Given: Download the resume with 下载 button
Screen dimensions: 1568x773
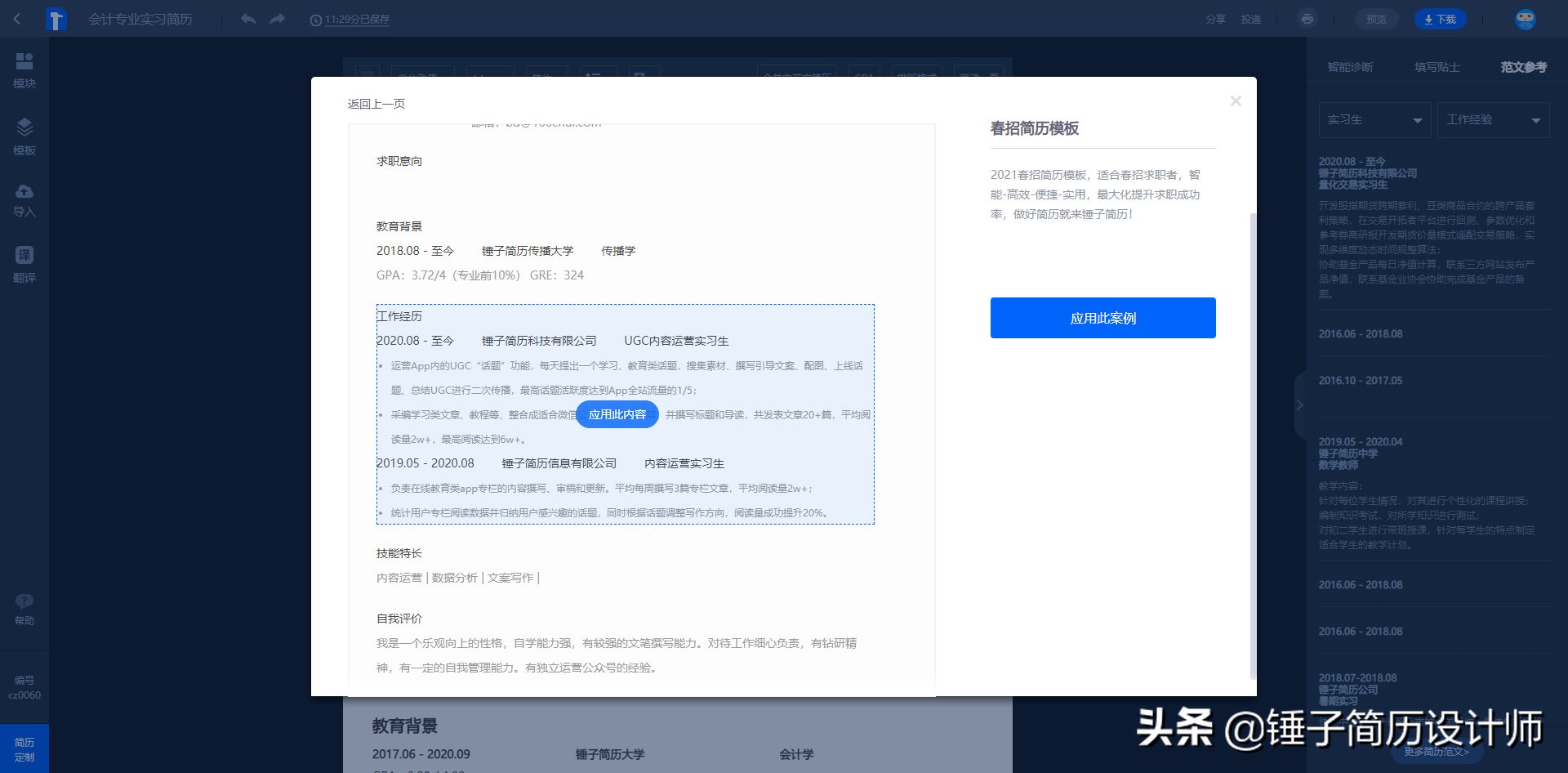Looking at the screenshot, I should coord(1440,19).
